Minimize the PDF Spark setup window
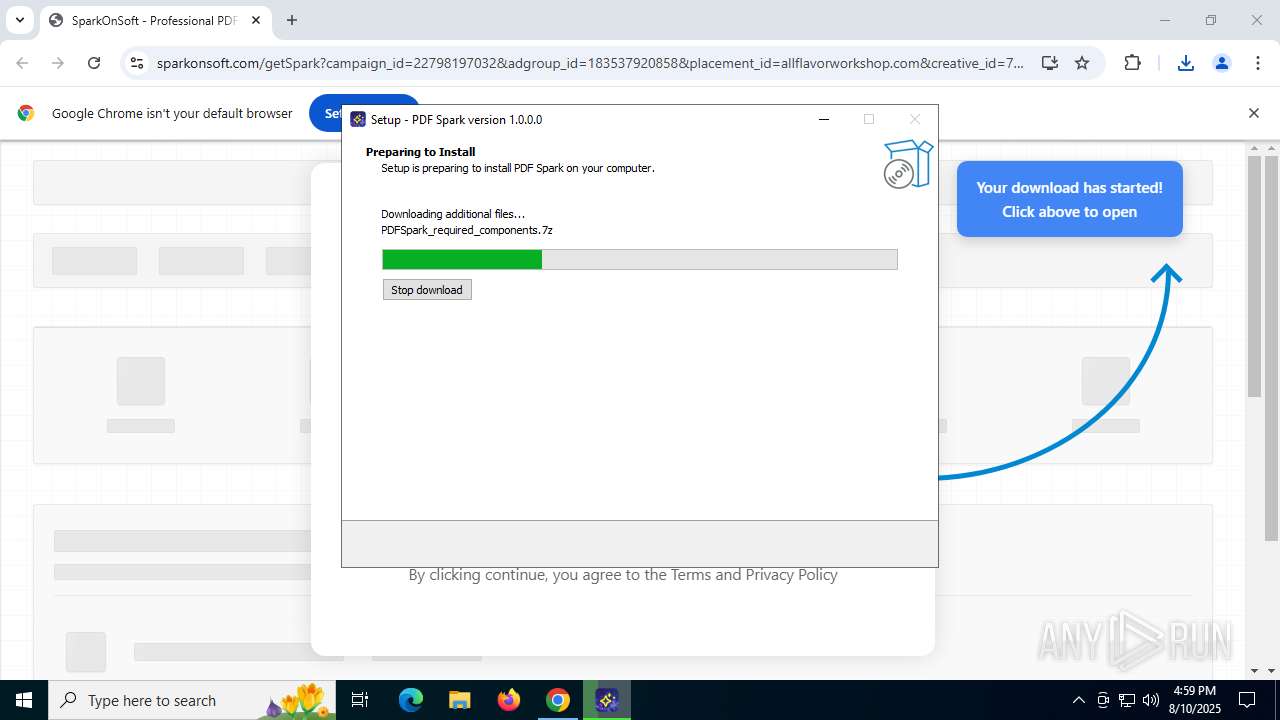The image size is (1280, 720). click(824, 119)
